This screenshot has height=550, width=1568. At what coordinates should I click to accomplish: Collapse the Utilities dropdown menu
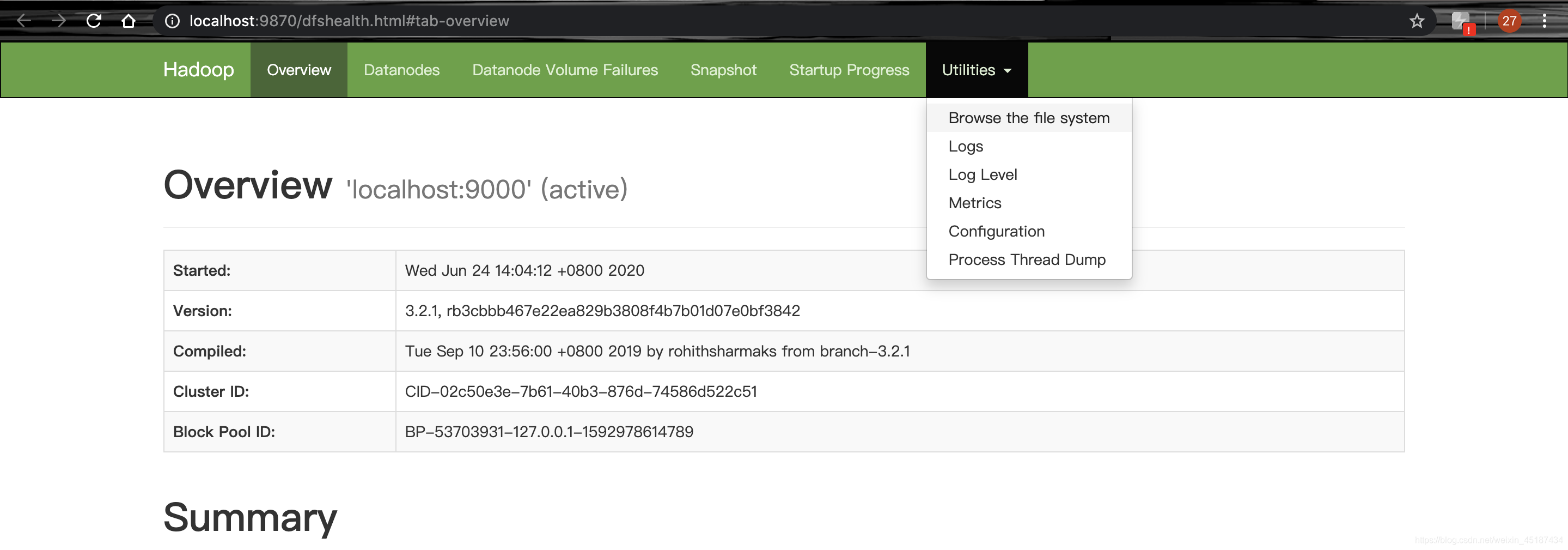pos(977,70)
